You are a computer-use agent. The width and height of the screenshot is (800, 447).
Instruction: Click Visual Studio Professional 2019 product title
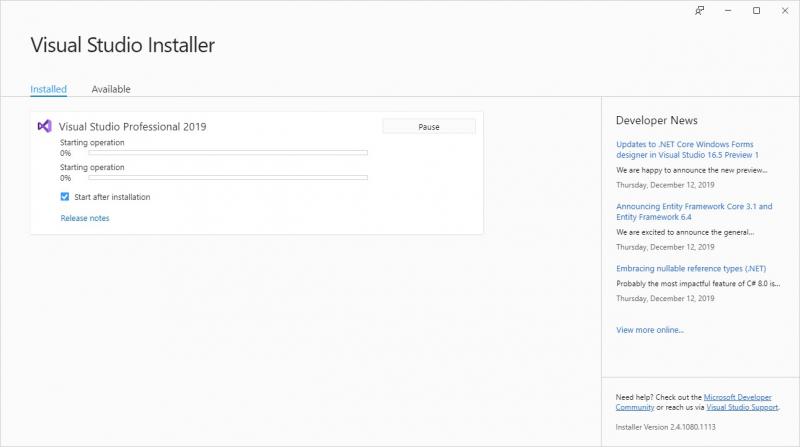[132, 127]
